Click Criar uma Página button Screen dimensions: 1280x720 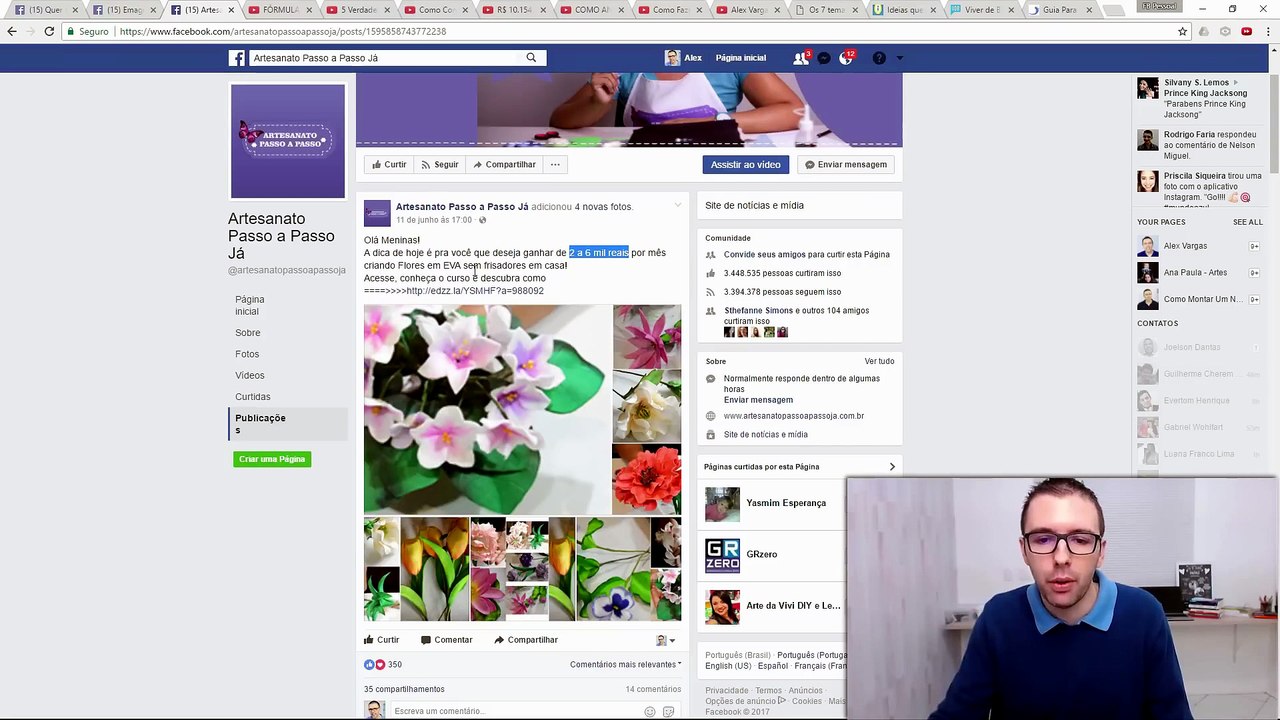[x=272, y=459]
